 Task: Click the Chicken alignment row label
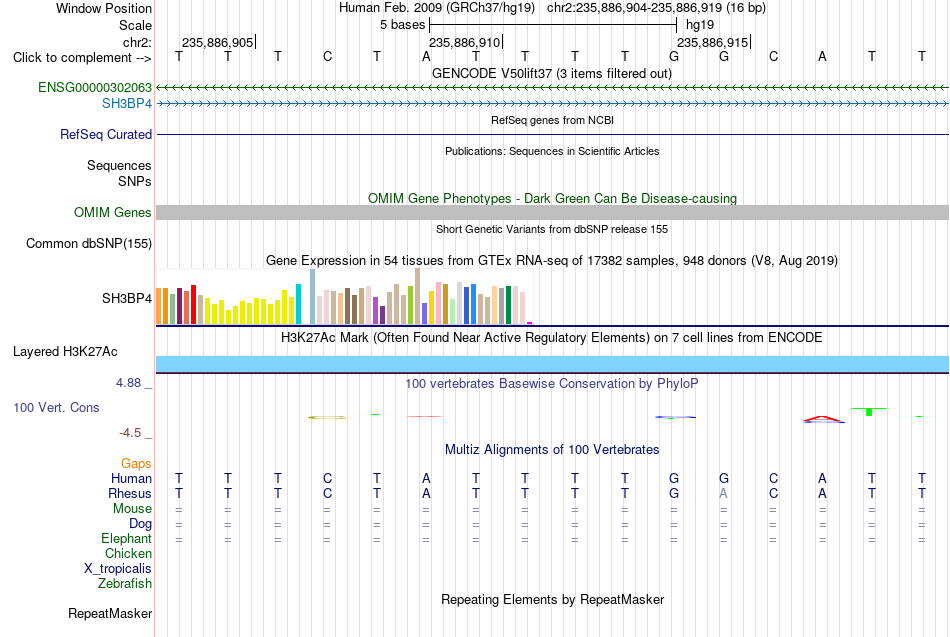(x=128, y=553)
